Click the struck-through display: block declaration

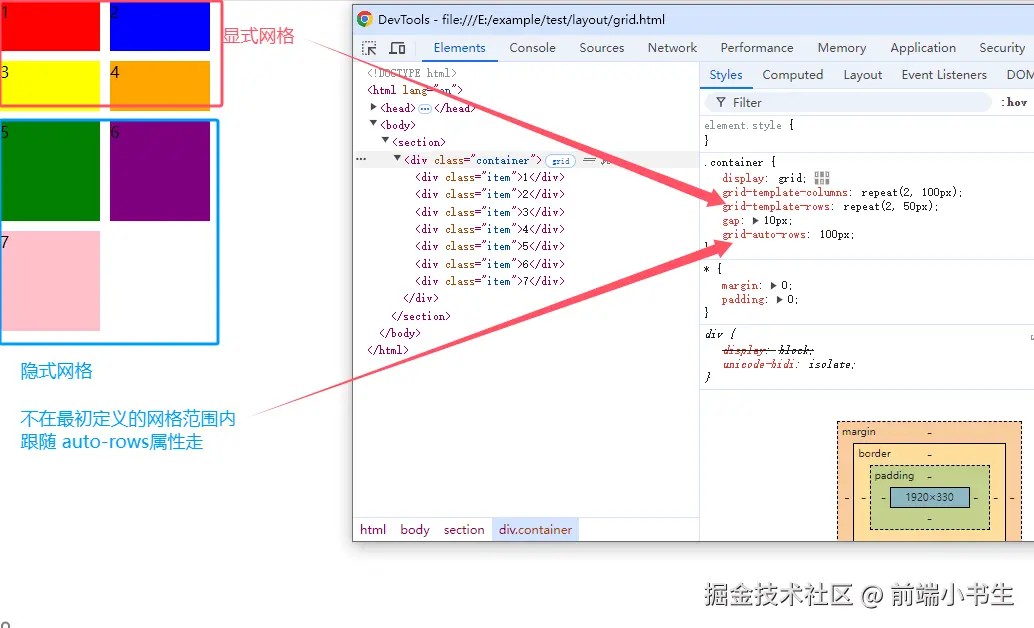[x=768, y=350]
